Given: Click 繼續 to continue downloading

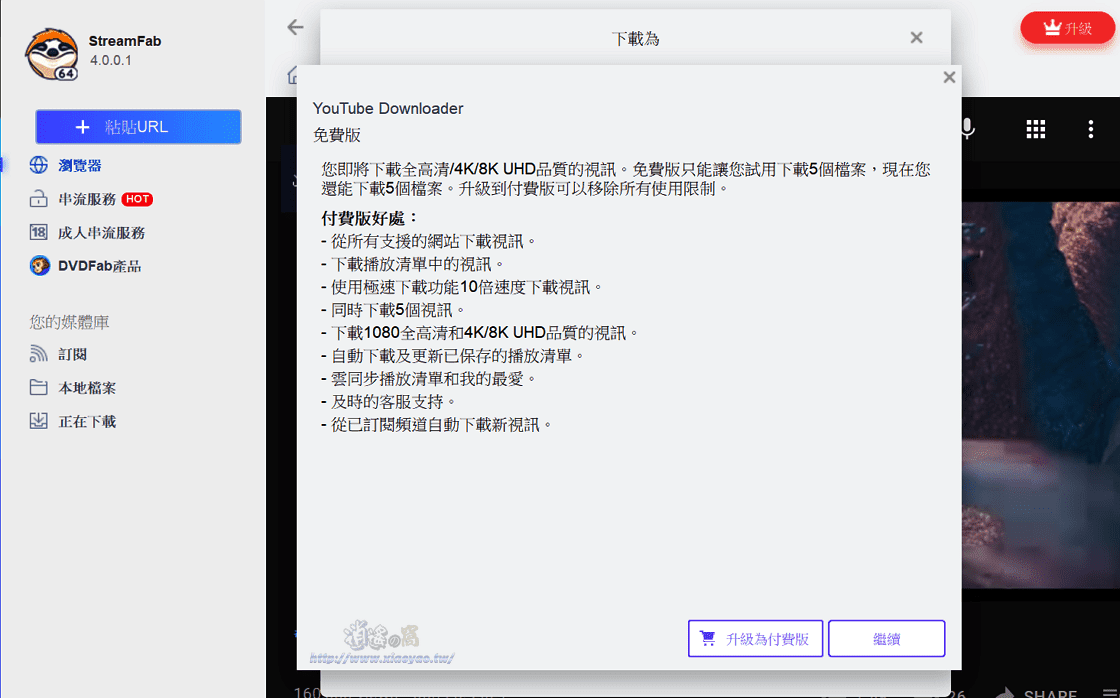Looking at the screenshot, I should pyautogui.click(x=885, y=638).
